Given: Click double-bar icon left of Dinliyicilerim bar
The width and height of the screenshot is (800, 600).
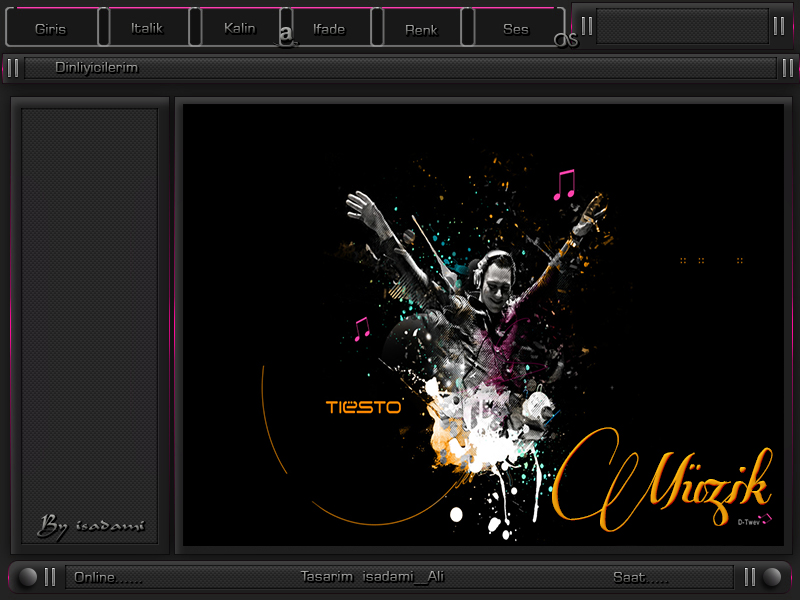Looking at the screenshot, I should [13, 68].
